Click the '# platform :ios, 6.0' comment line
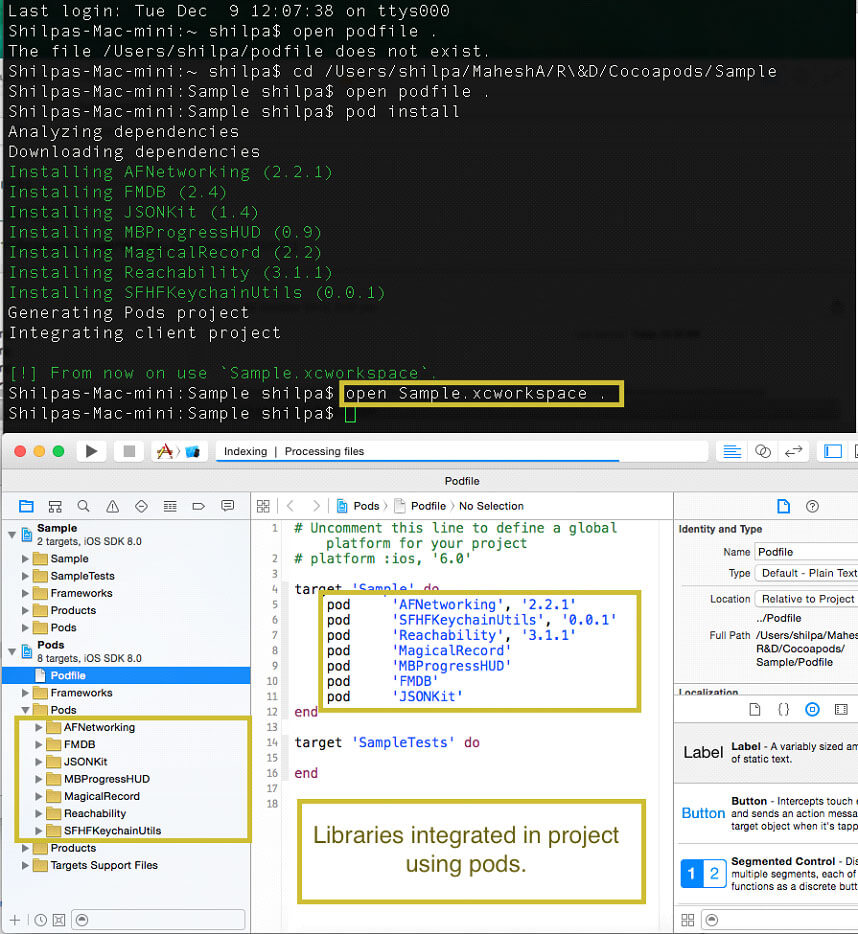Screen dimensions: 858x934 tap(383, 559)
